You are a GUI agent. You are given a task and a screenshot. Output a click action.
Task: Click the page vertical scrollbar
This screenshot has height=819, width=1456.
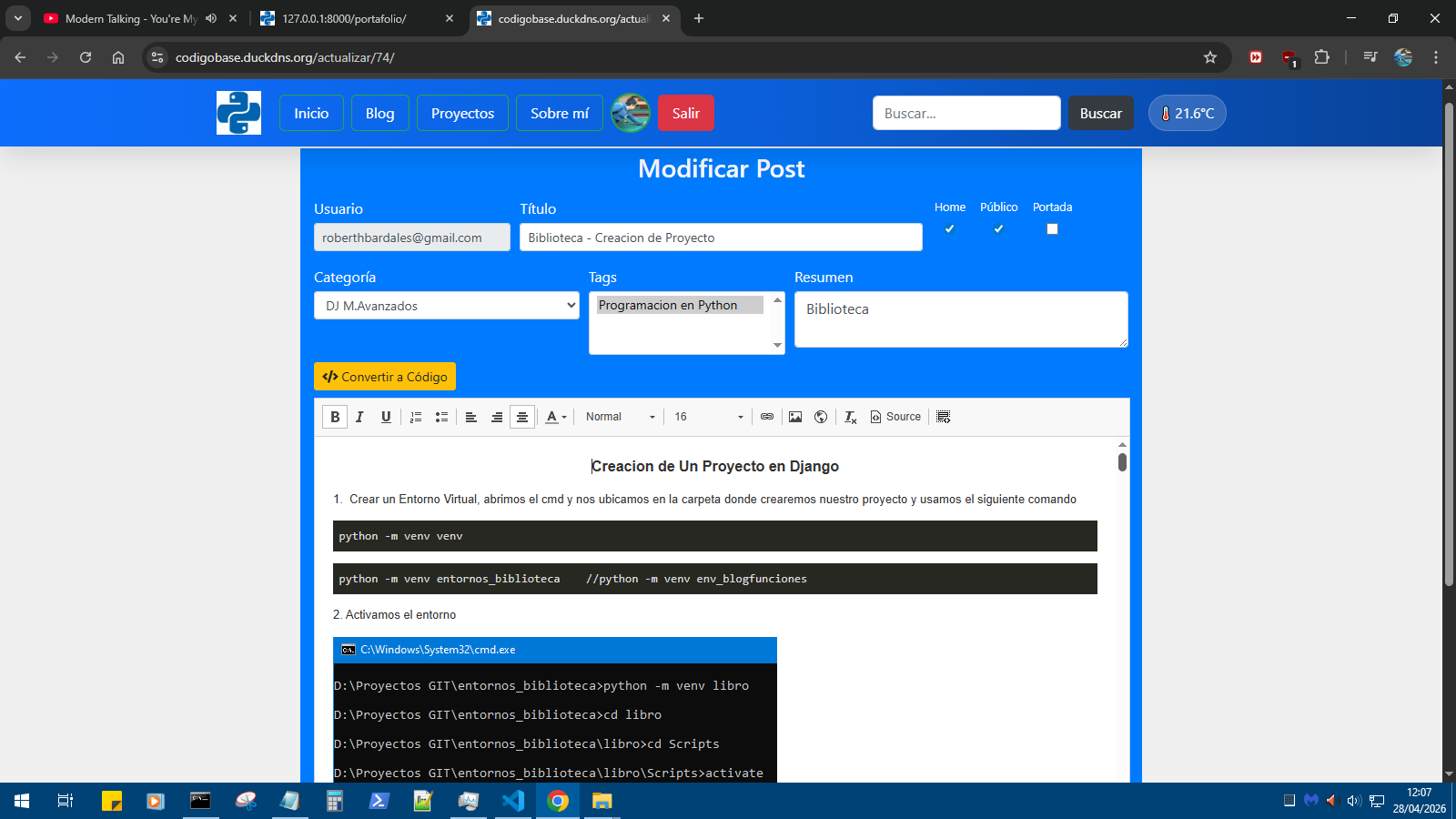[1449, 346]
